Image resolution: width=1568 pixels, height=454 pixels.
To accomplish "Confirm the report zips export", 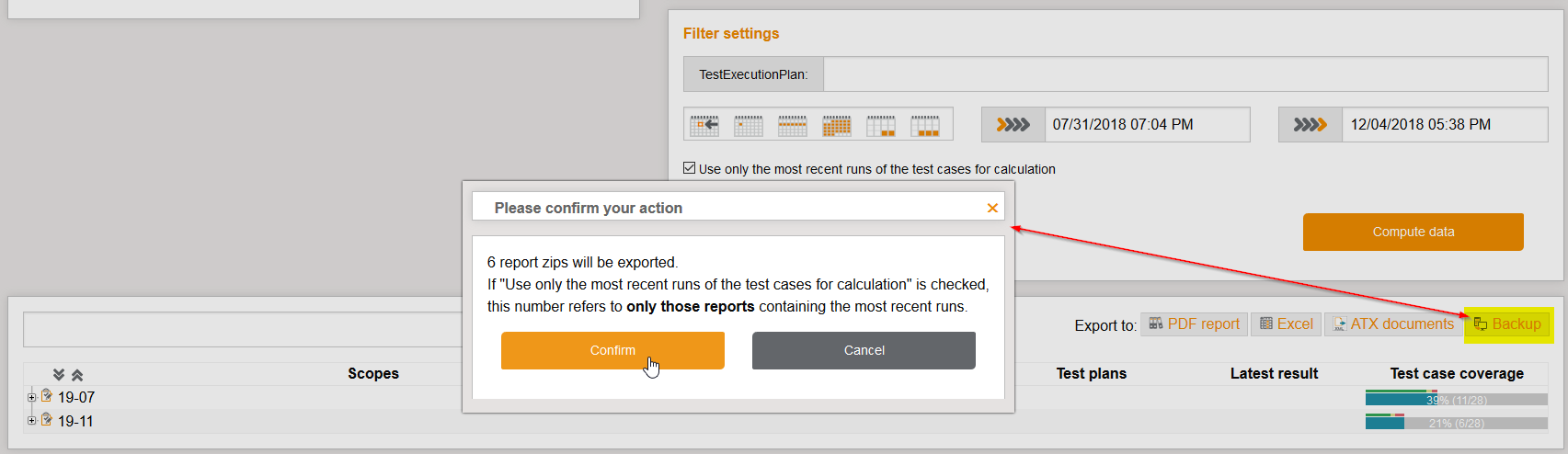I will (x=612, y=350).
